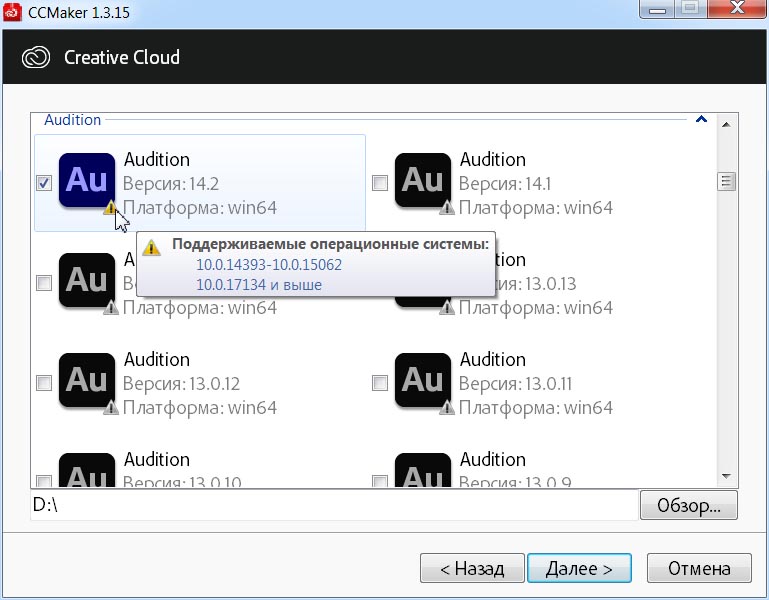Click the warning icon on Audition 13.0.13
This screenshot has width=769, height=600.
point(447,308)
